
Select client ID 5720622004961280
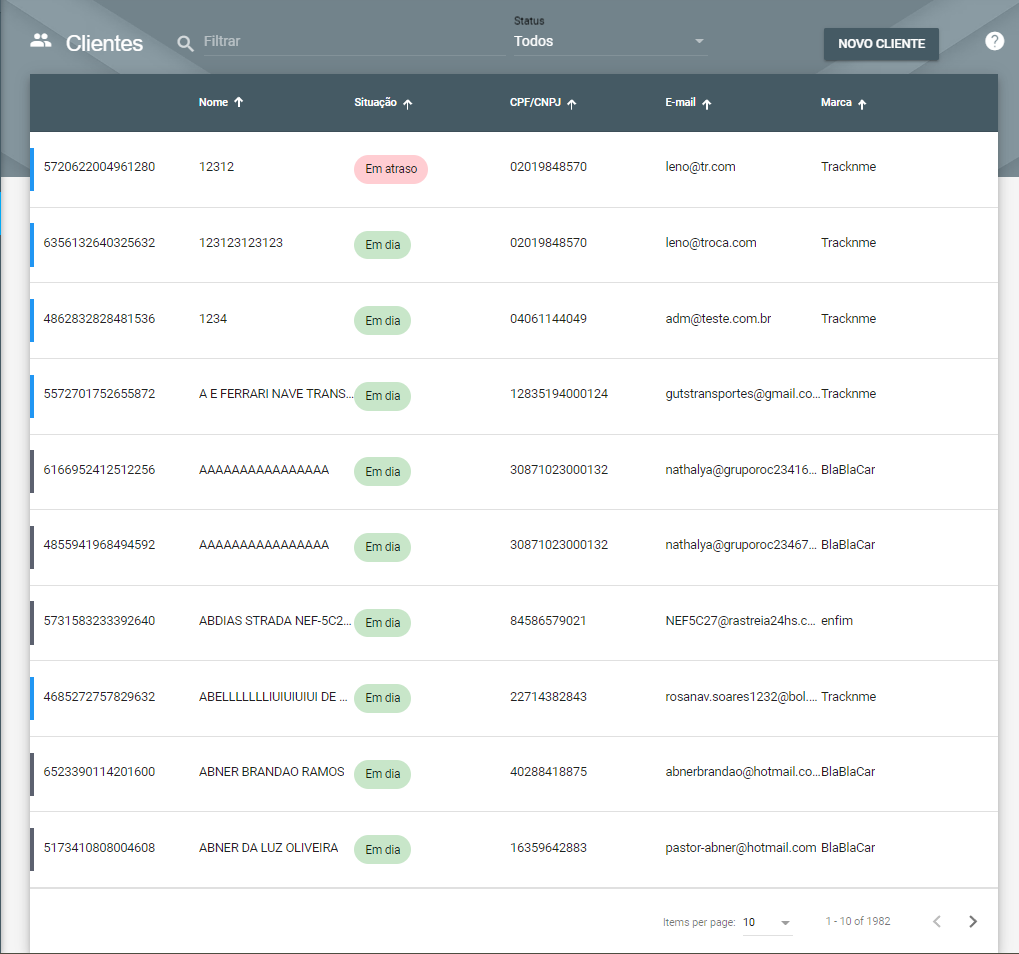[99, 167]
